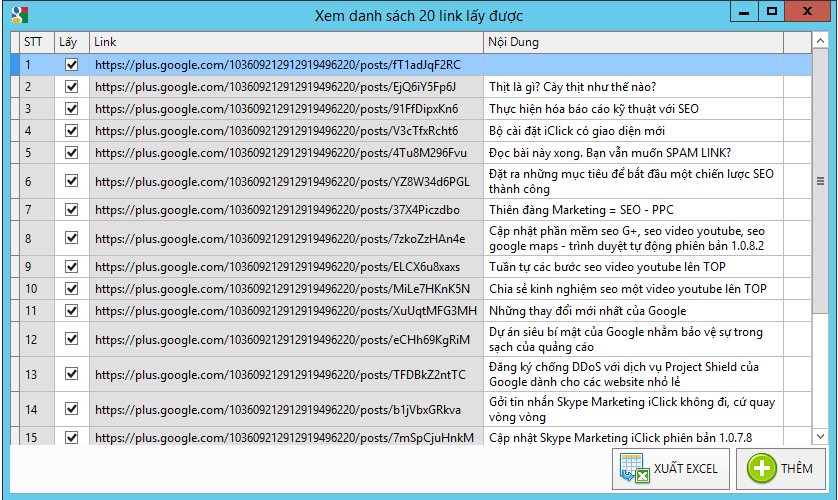This screenshot has height=500, width=838.
Task: Click 'Chia sẻ kinh nghiệm seo một video' cell
Action: [x=633, y=289]
